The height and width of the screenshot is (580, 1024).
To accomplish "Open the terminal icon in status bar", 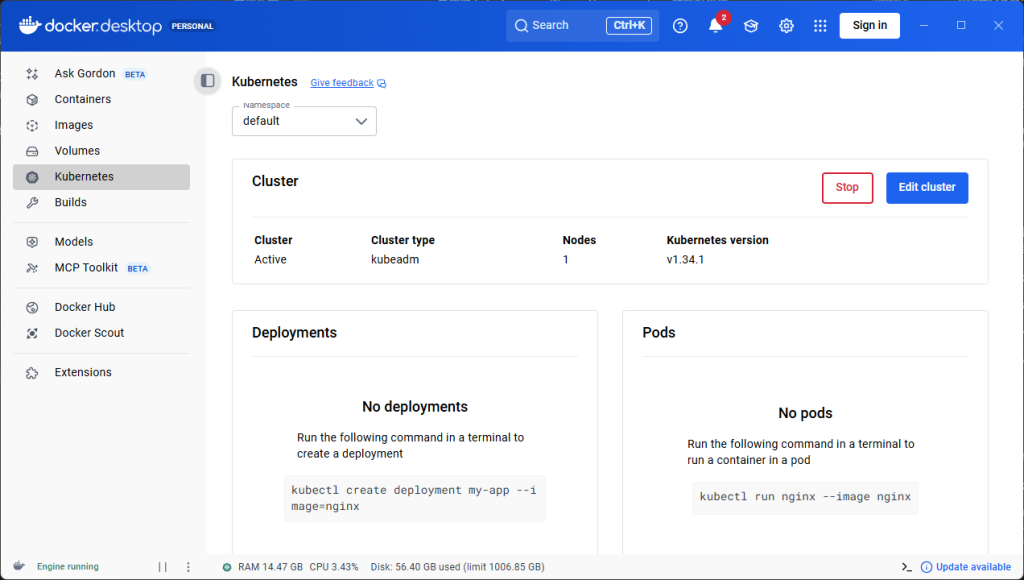I will 906,567.
